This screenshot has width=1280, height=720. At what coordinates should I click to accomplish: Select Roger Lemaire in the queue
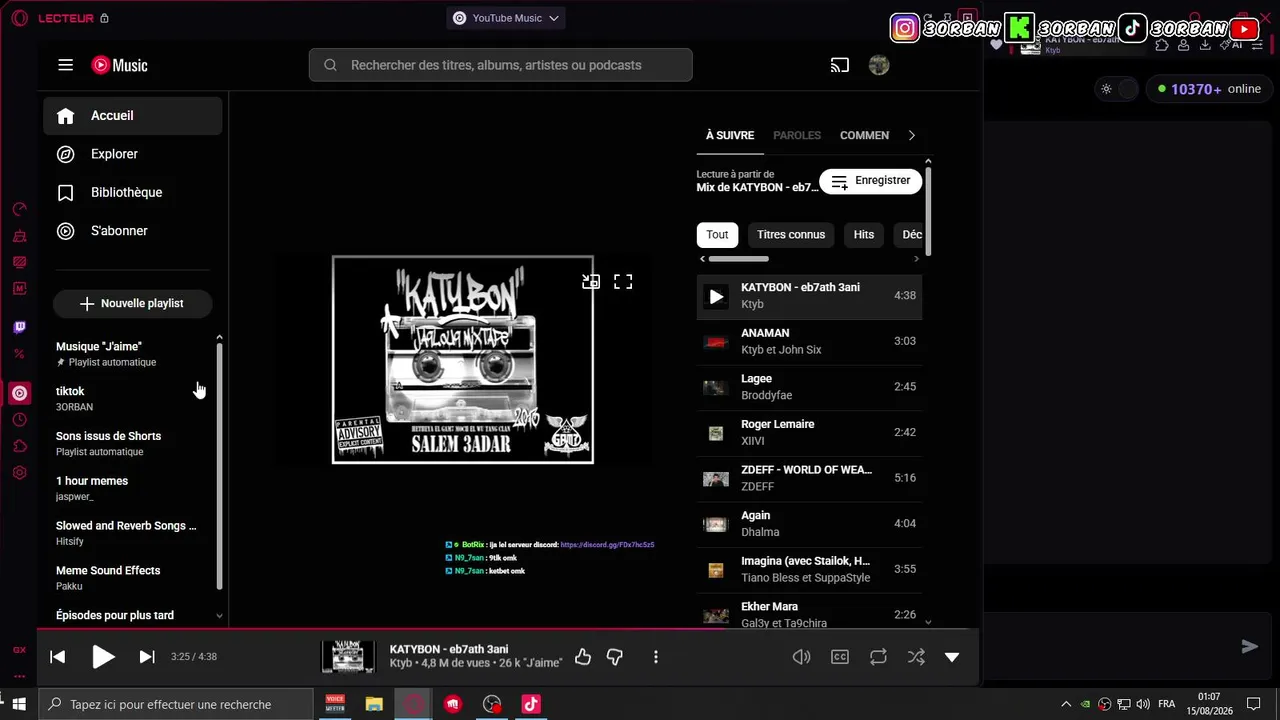[809, 432]
